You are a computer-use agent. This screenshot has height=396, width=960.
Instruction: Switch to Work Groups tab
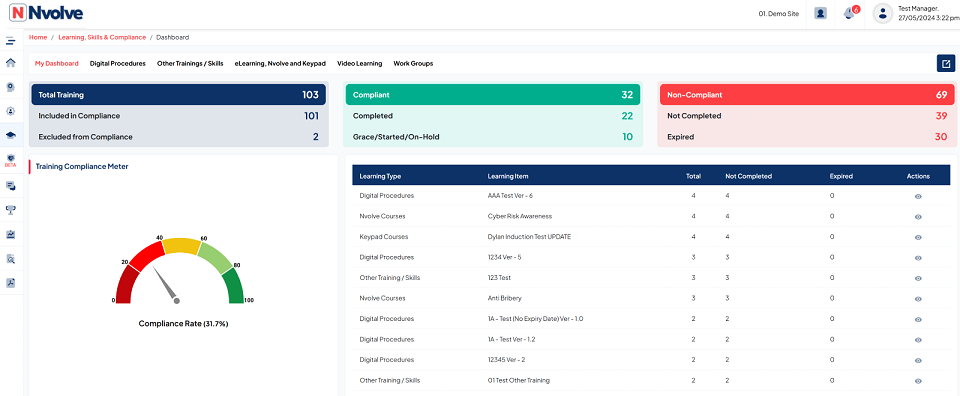click(x=413, y=63)
